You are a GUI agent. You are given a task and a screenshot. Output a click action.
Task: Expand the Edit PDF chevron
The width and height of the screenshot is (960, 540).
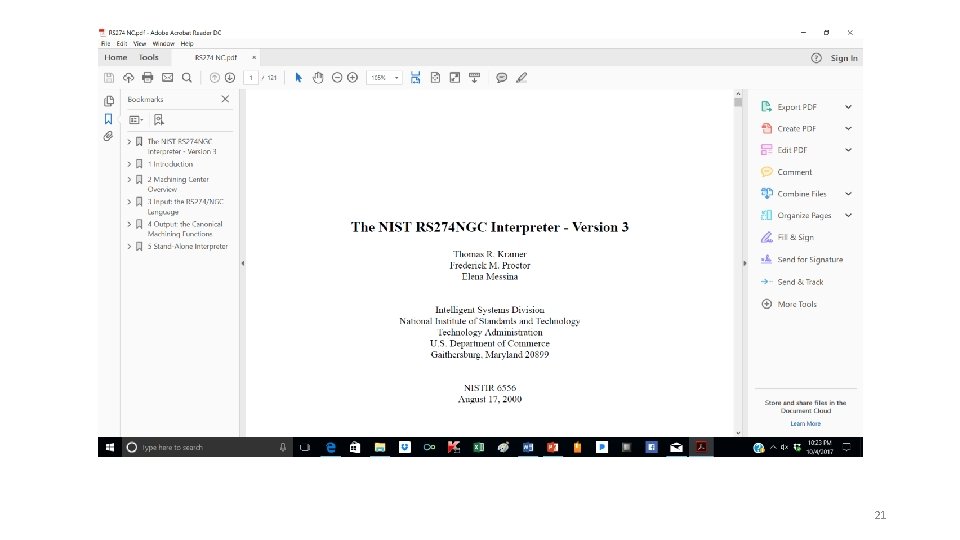tap(849, 150)
